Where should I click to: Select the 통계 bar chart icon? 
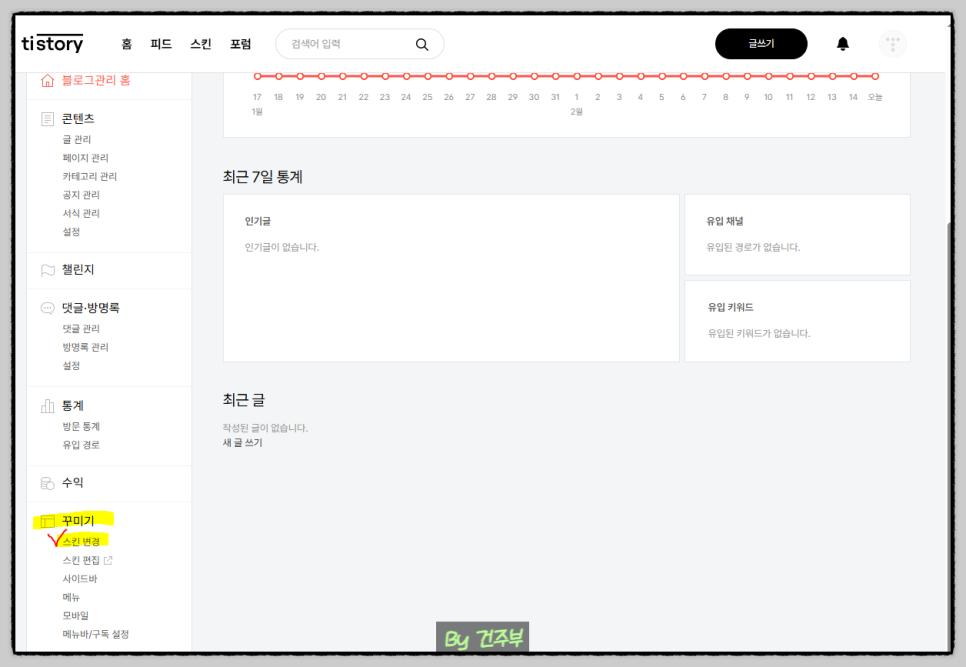46,405
